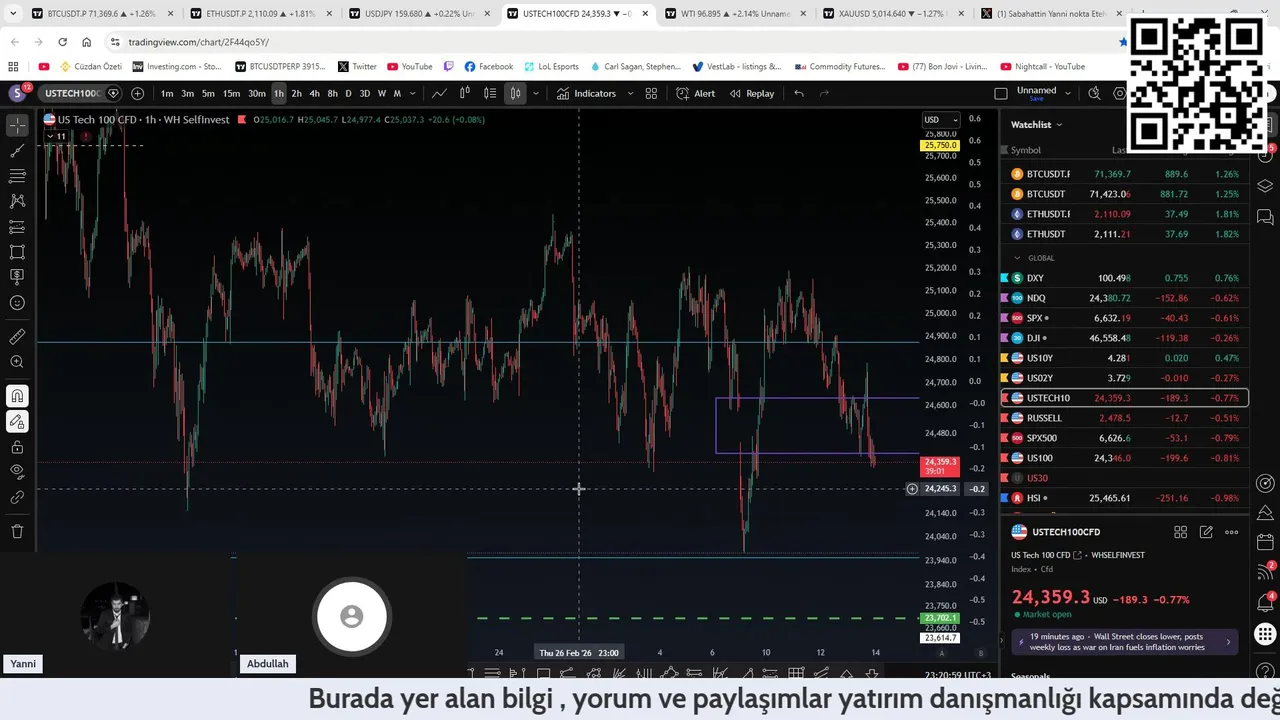This screenshot has width=1280, height=720.
Task: Expand the chart style dropdown arrow
Action: pos(536,93)
